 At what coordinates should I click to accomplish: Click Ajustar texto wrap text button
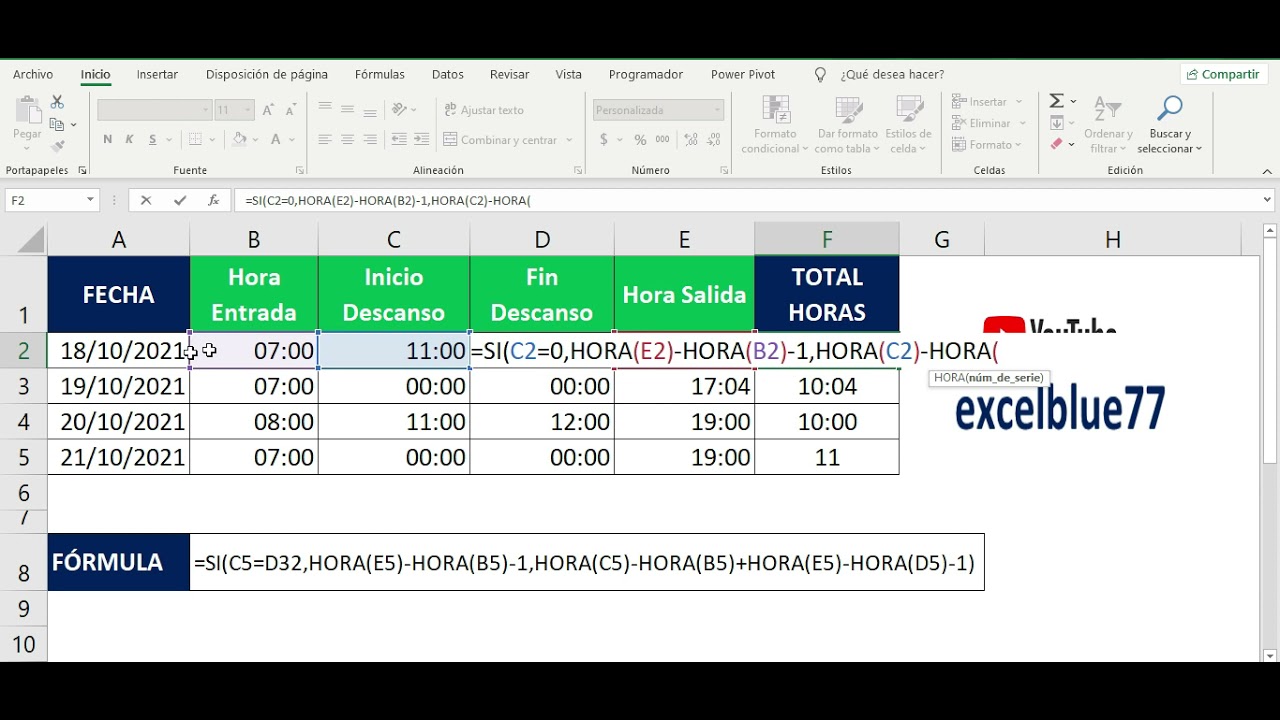click(x=484, y=110)
